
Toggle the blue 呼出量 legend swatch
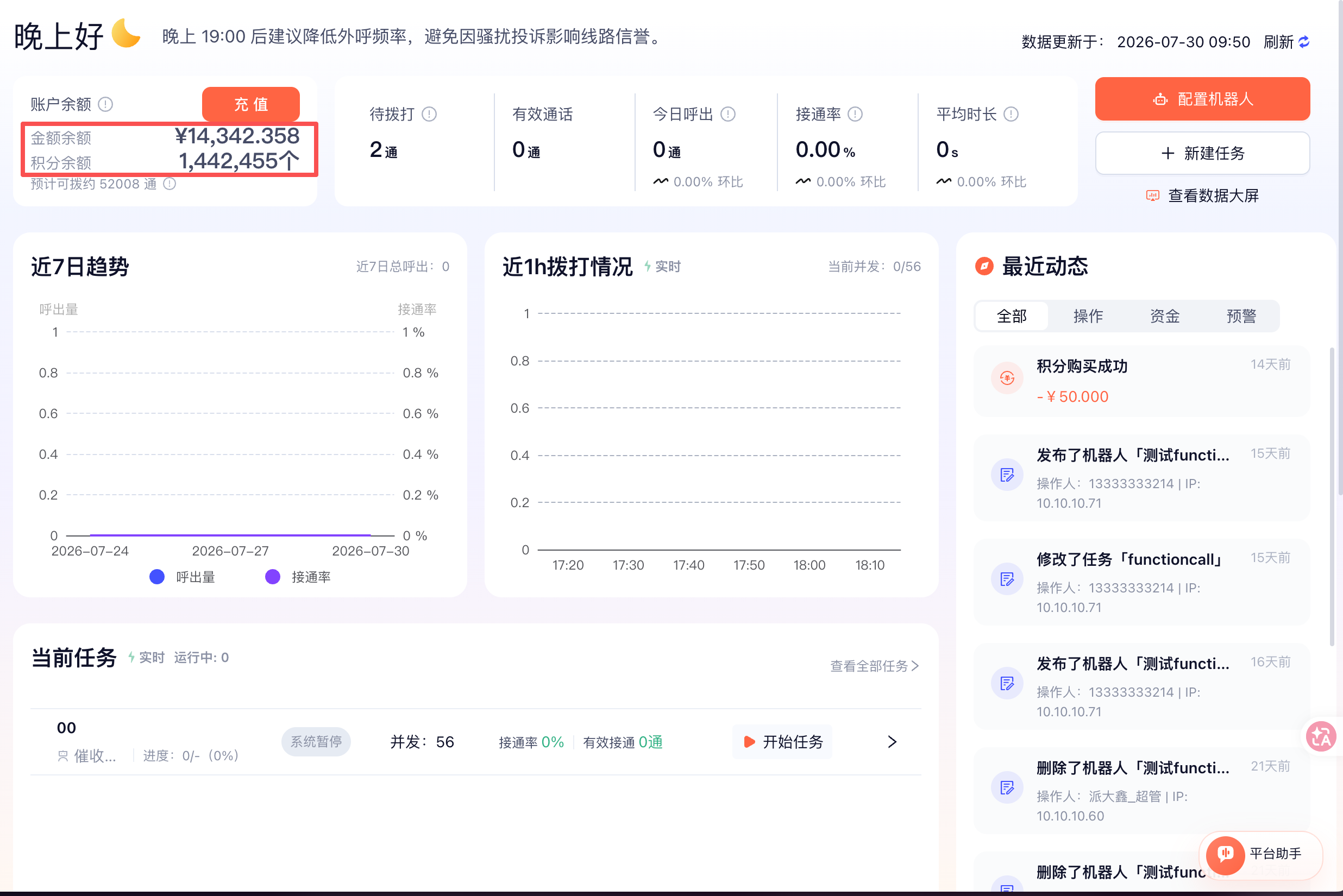click(157, 577)
